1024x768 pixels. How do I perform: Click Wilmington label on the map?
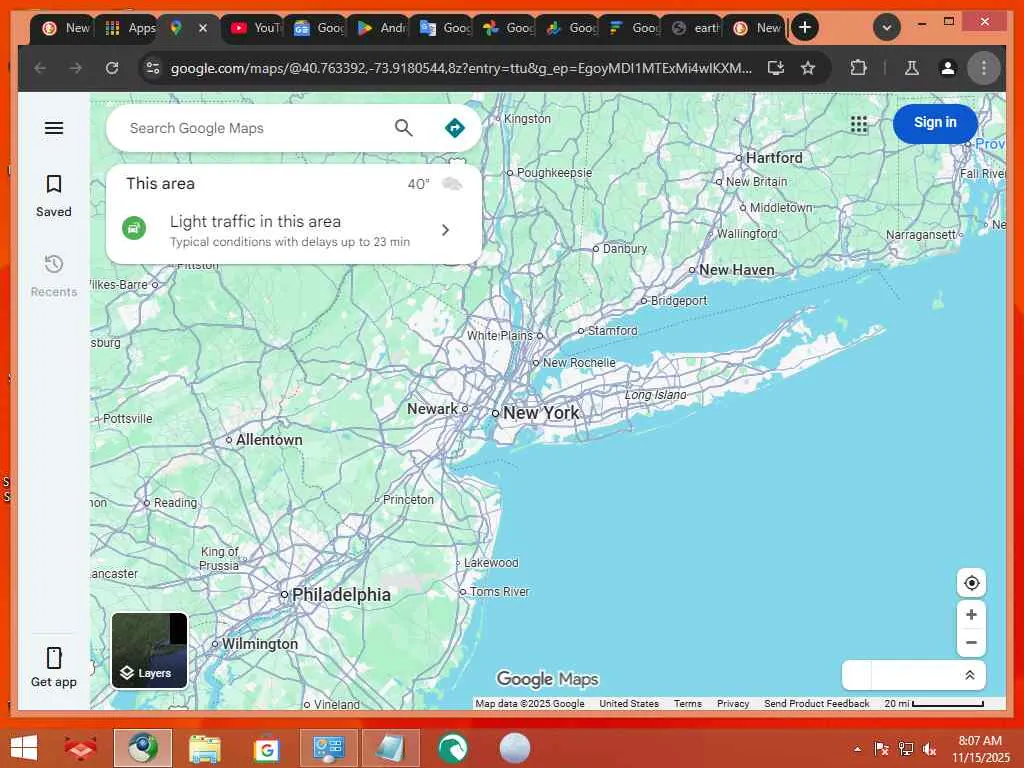click(259, 644)
